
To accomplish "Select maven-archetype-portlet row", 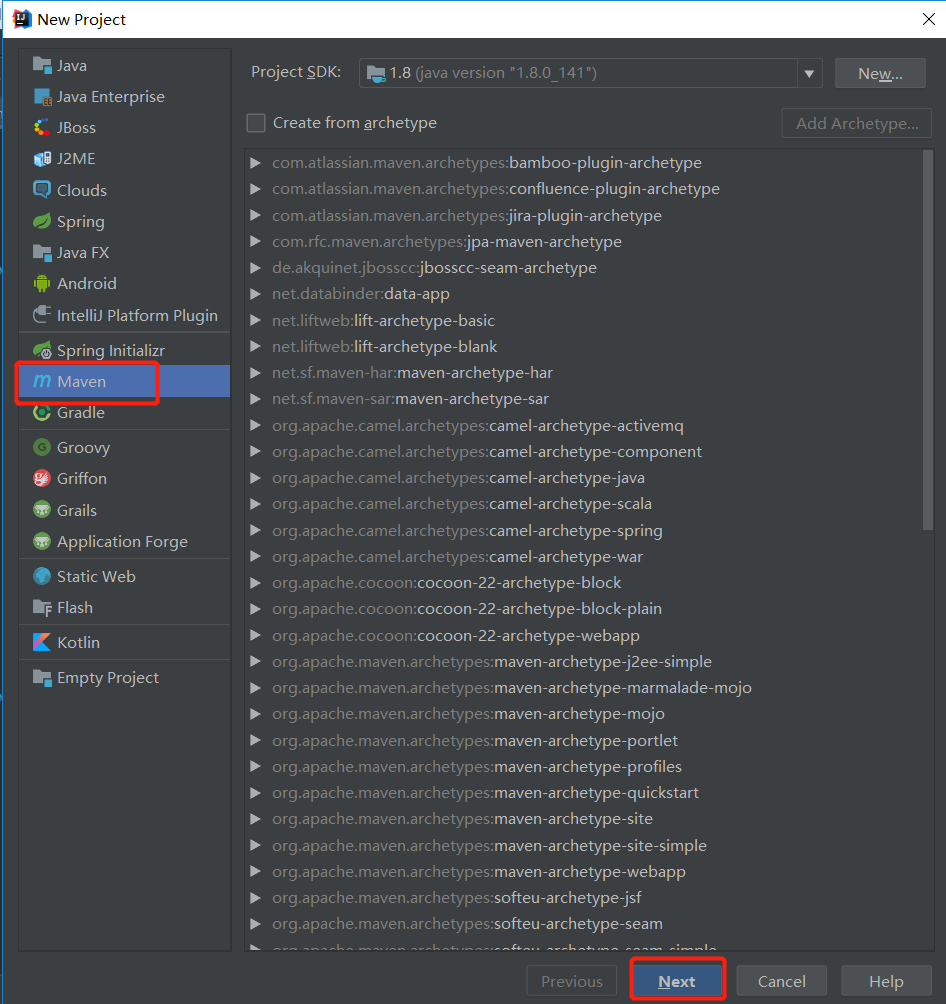I will pos(583,740).
